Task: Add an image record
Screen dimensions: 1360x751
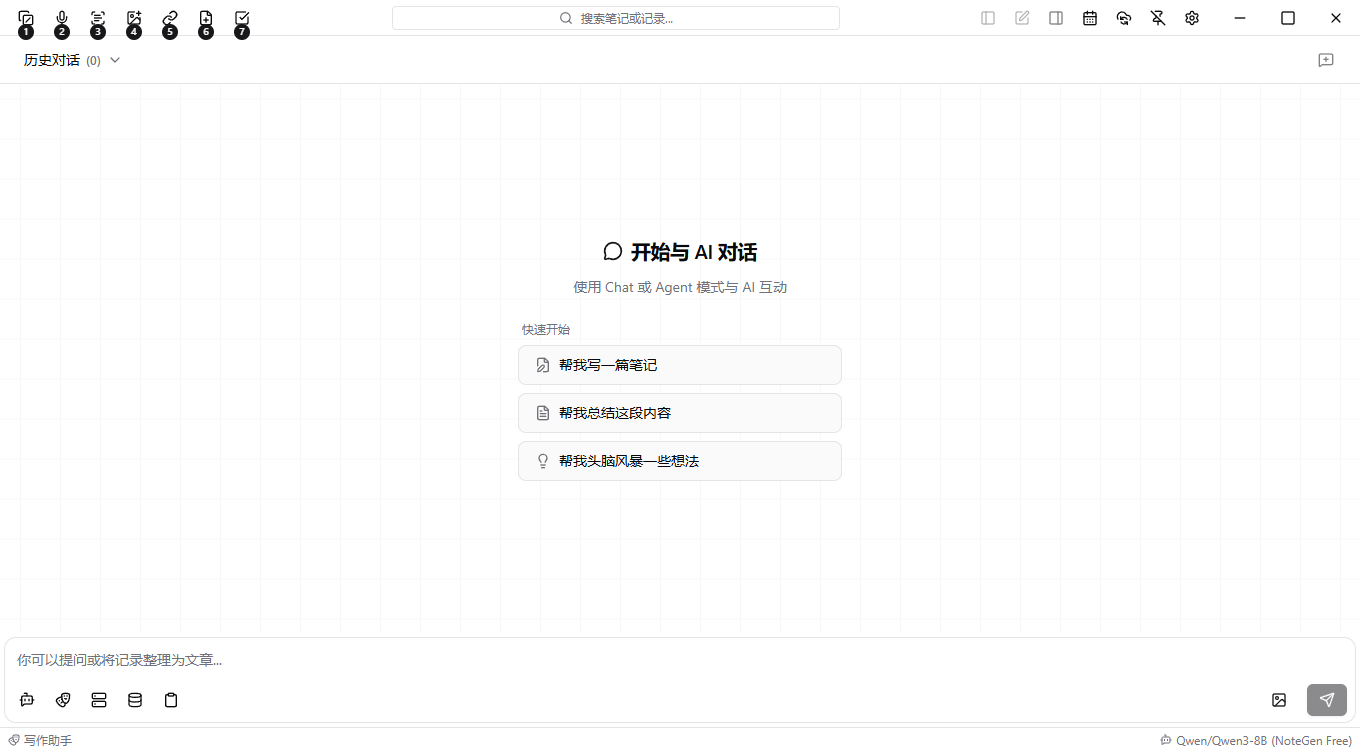Action: [134, 18]
